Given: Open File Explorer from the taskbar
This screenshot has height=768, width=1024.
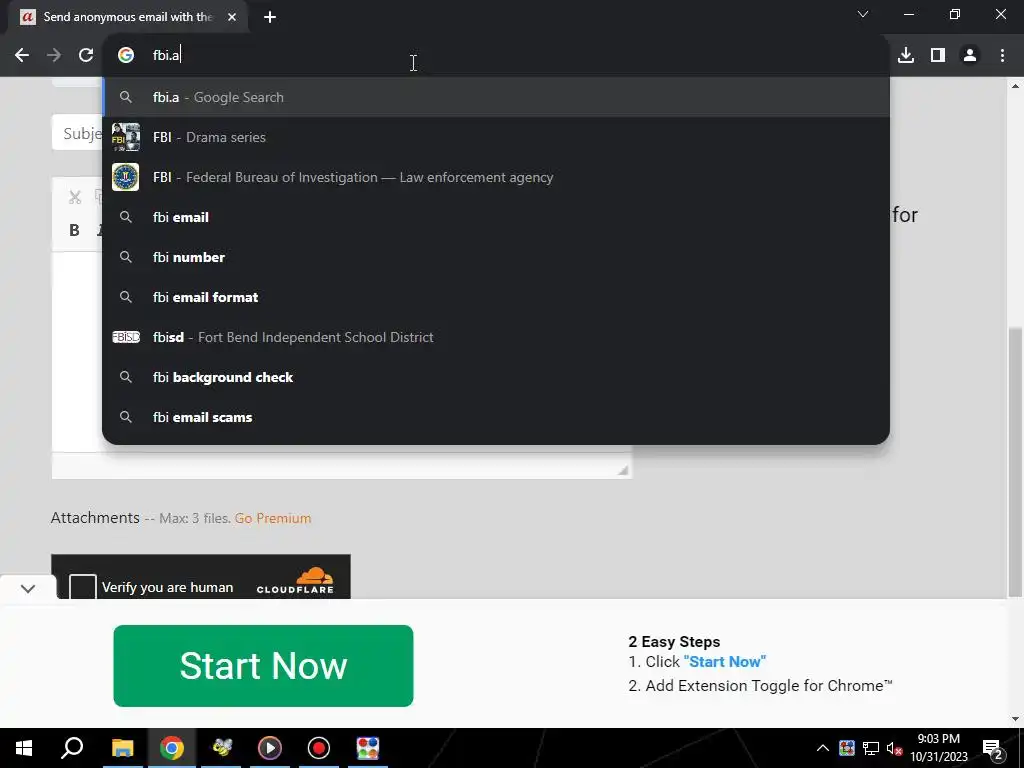Looking at the screenshot, I should pos(122,748).
